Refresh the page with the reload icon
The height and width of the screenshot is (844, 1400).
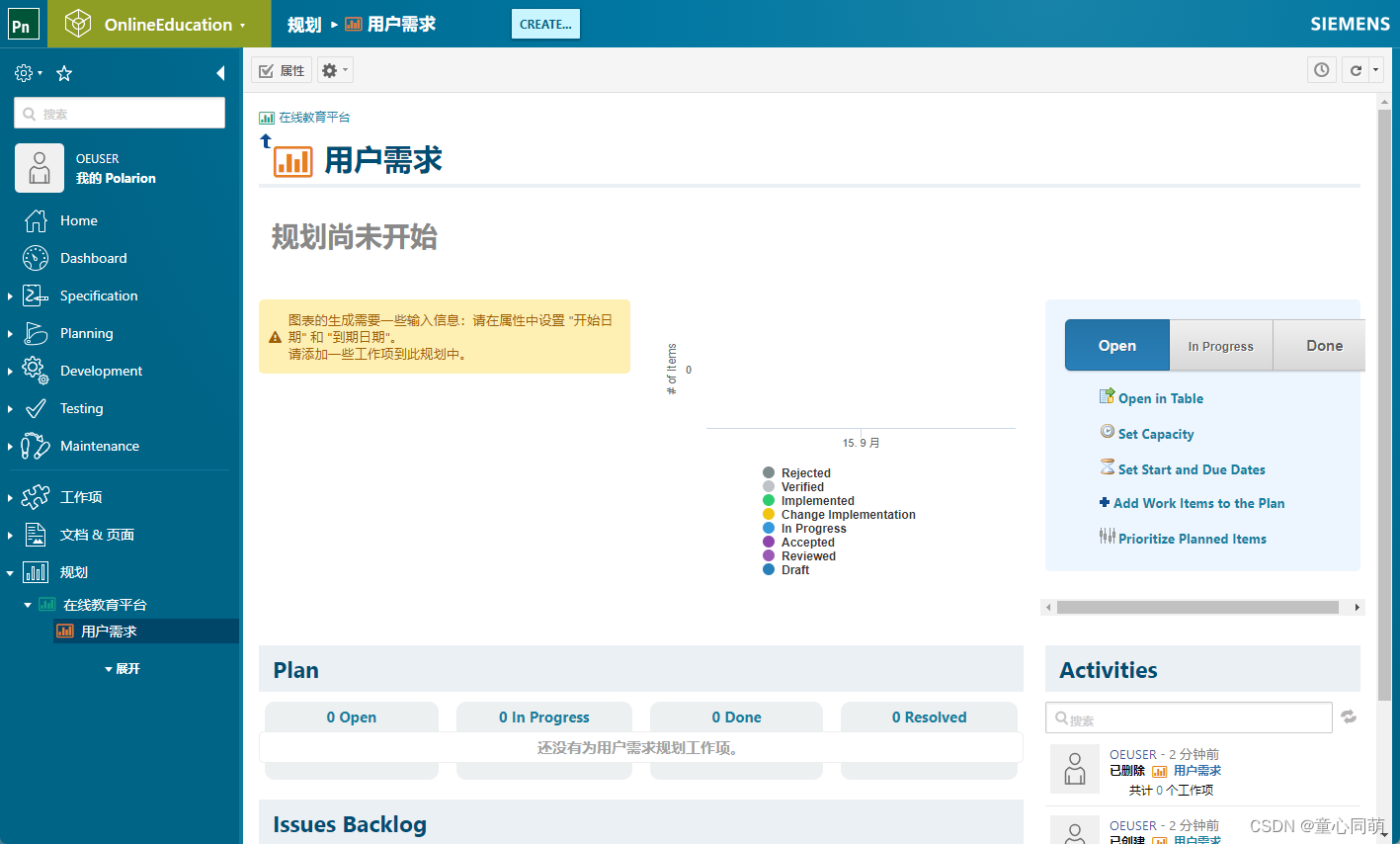point(1357,69)
